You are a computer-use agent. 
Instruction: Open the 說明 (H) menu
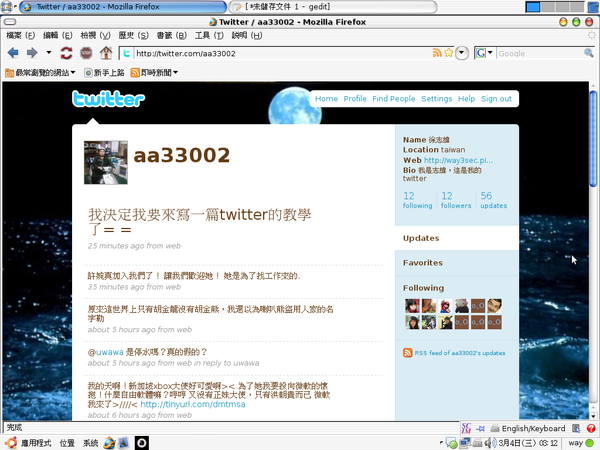click(247, 35)
